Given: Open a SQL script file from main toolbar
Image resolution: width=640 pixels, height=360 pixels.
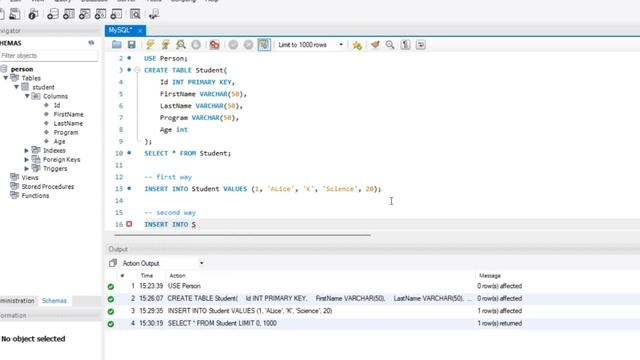Looking at the screenshot, I should point(15,14).
